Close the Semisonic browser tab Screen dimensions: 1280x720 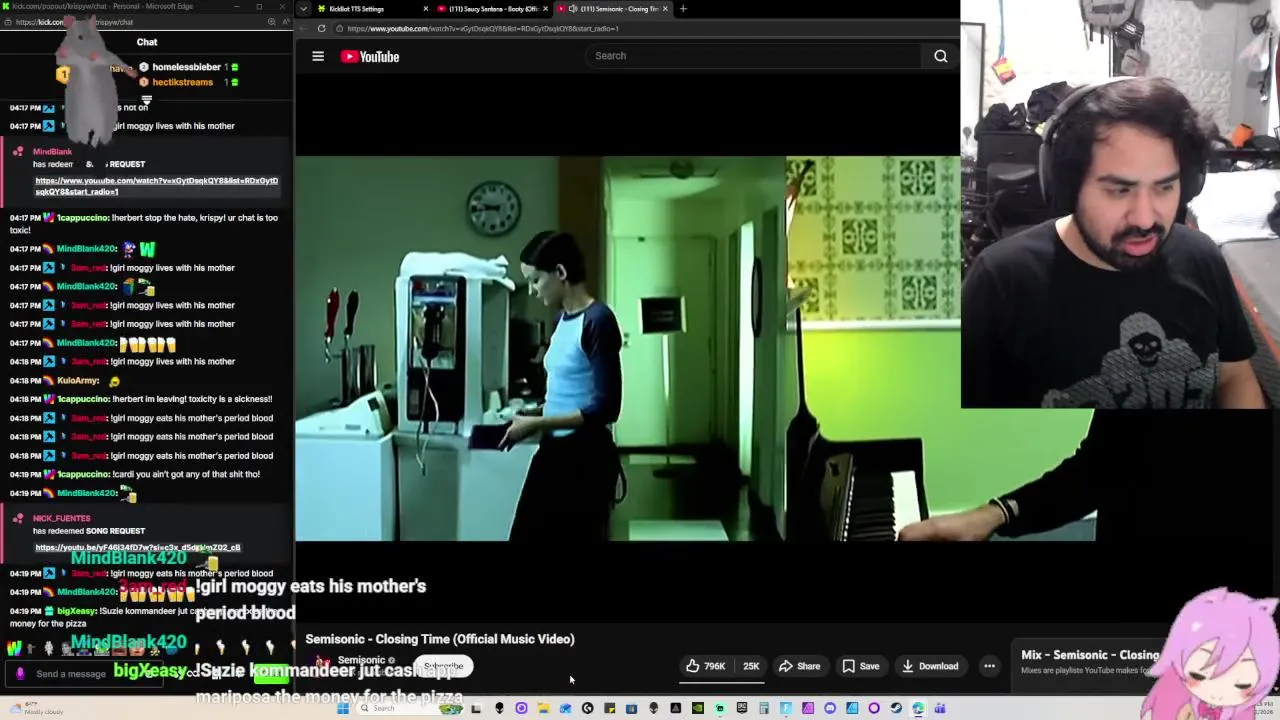[x=665, y=9]
